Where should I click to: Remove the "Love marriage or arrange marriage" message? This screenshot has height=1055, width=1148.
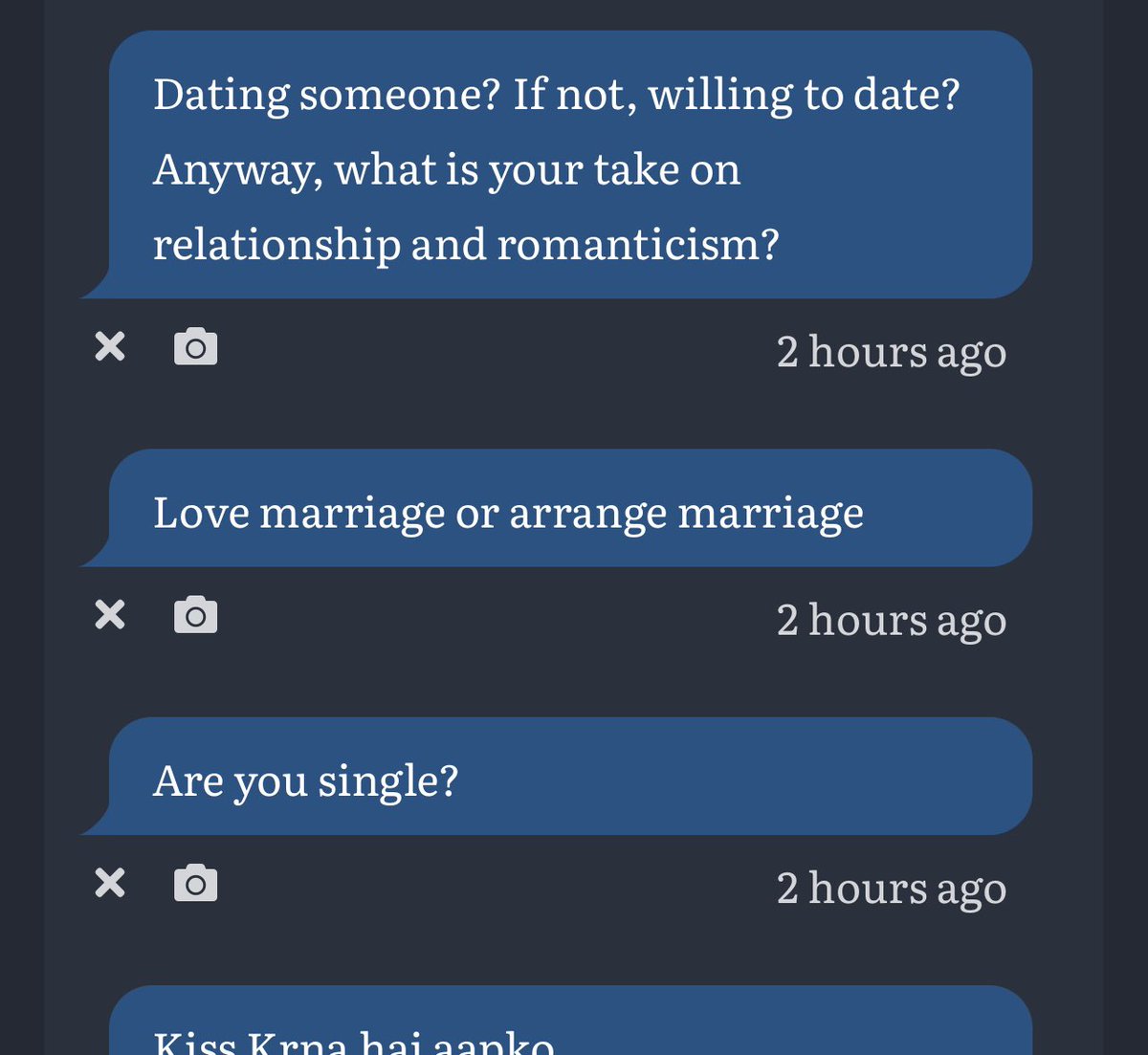click(x=110, y=615)
